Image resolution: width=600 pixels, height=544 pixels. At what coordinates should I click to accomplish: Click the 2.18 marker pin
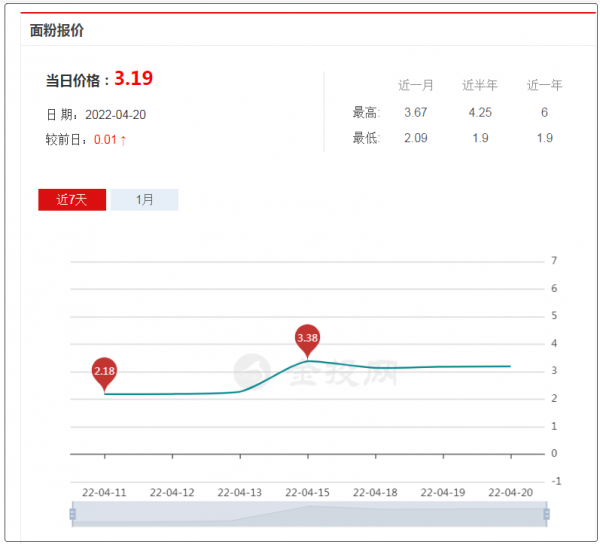(x=104, y=375)
